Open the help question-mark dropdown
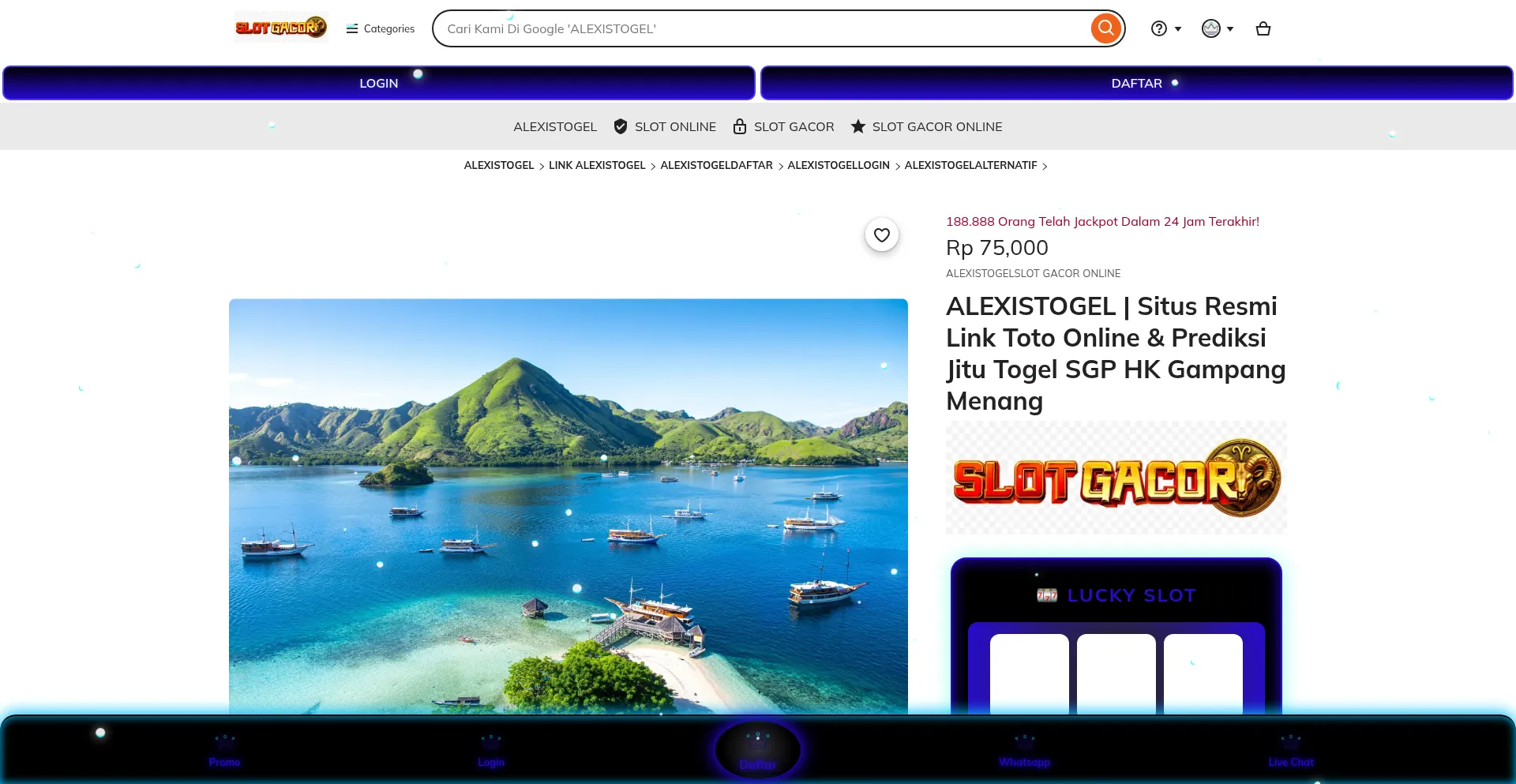 click(x=1166, y=28)
